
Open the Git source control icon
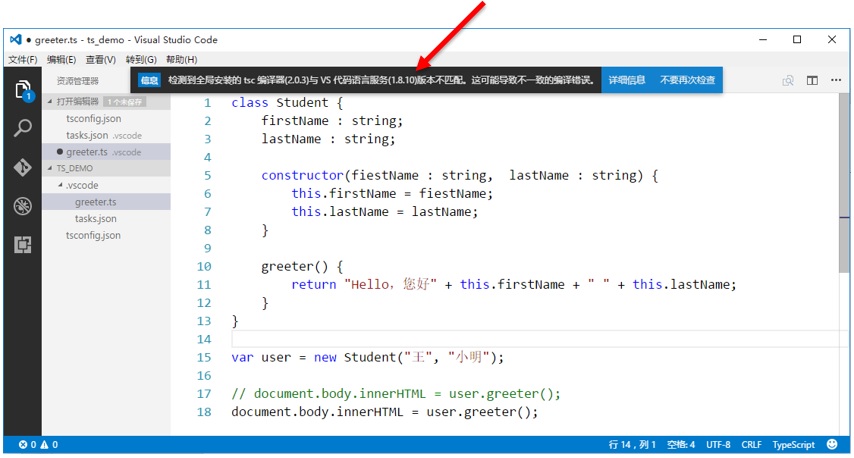click(x=22, y=167)
